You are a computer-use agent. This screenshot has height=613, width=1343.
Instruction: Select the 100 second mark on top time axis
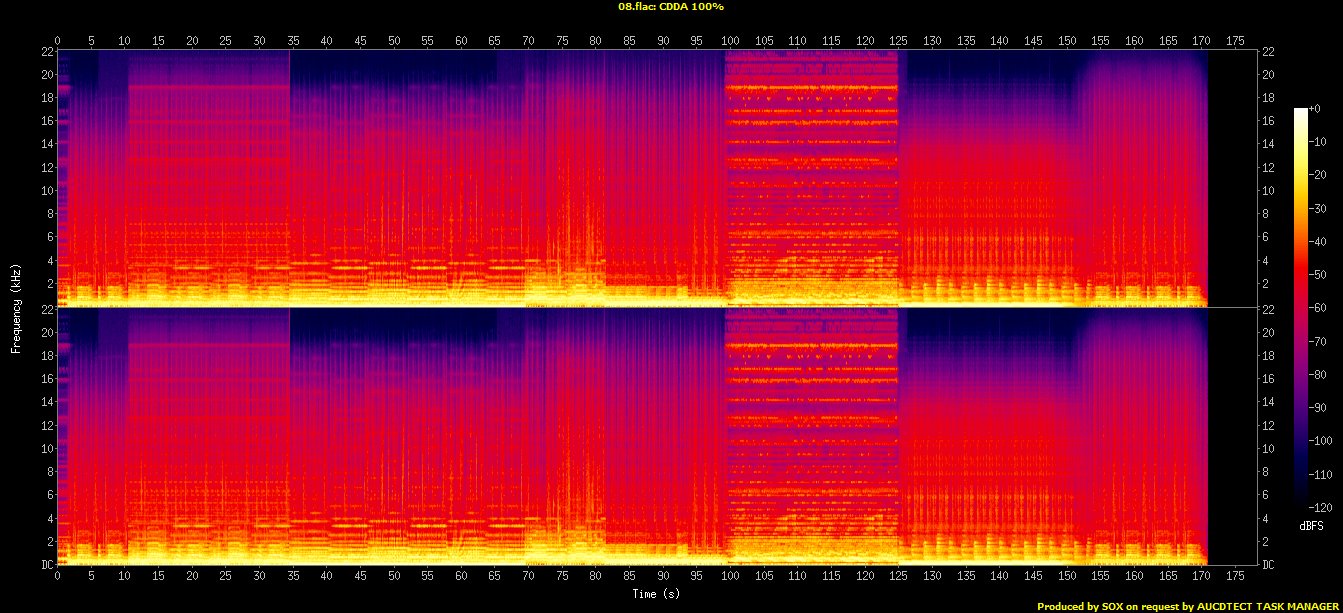pyautogui.click(x=730, y=41)
